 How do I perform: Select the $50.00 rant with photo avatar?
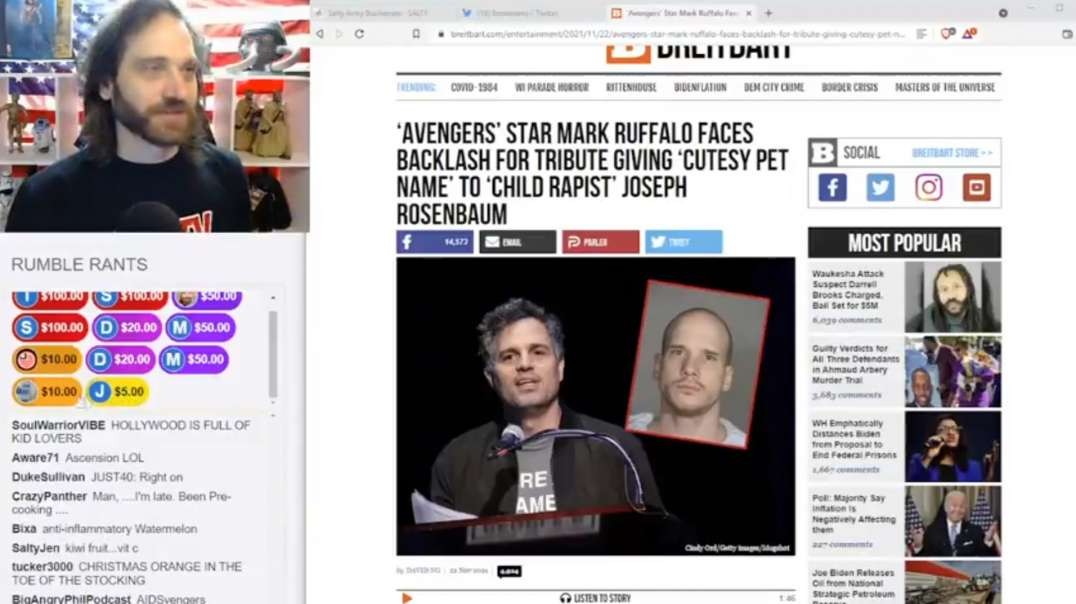coord(207,297)
